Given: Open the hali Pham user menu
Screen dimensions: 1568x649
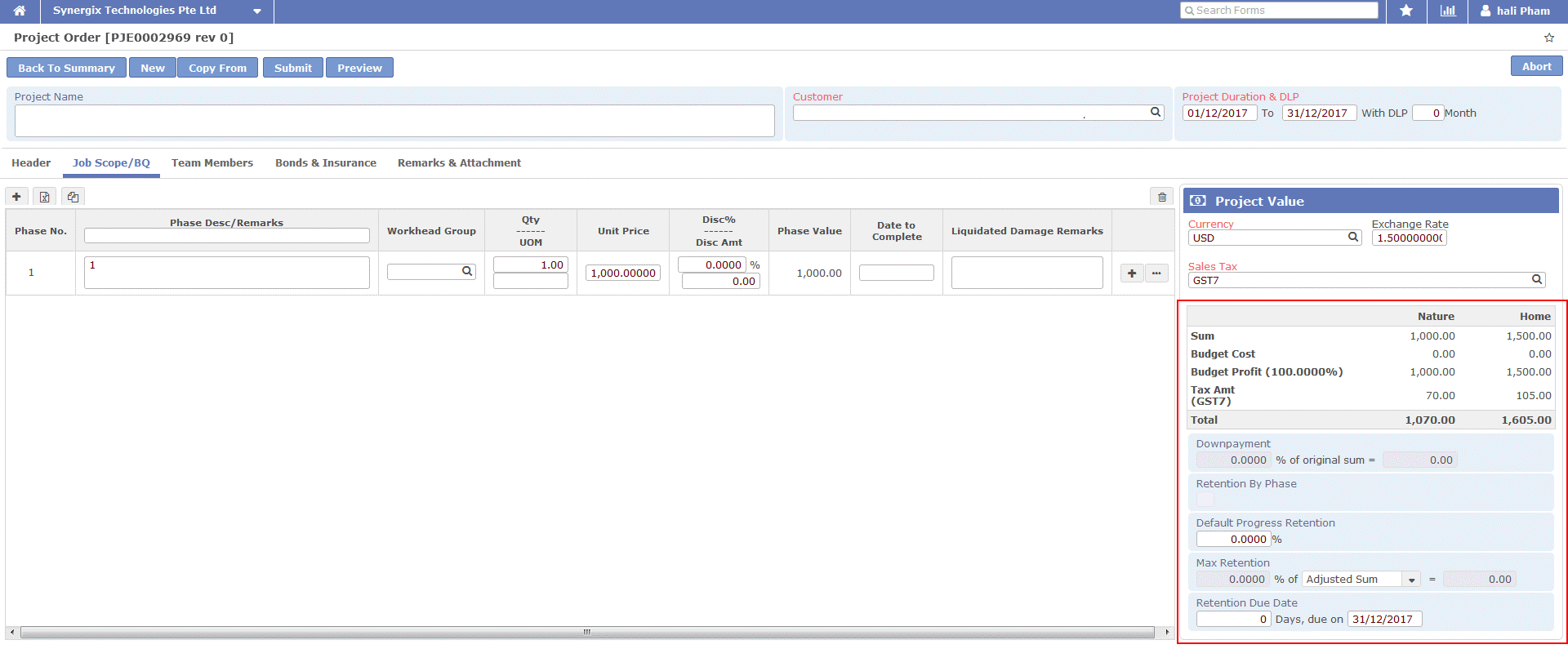Looking at the screenshot, I should [x=1515, y=11].
